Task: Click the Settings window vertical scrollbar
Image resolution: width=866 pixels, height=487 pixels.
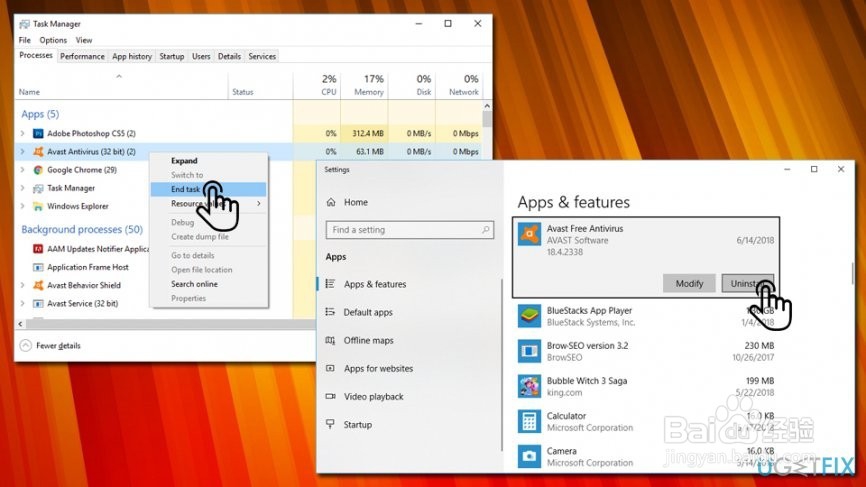Action: (853, 273)
